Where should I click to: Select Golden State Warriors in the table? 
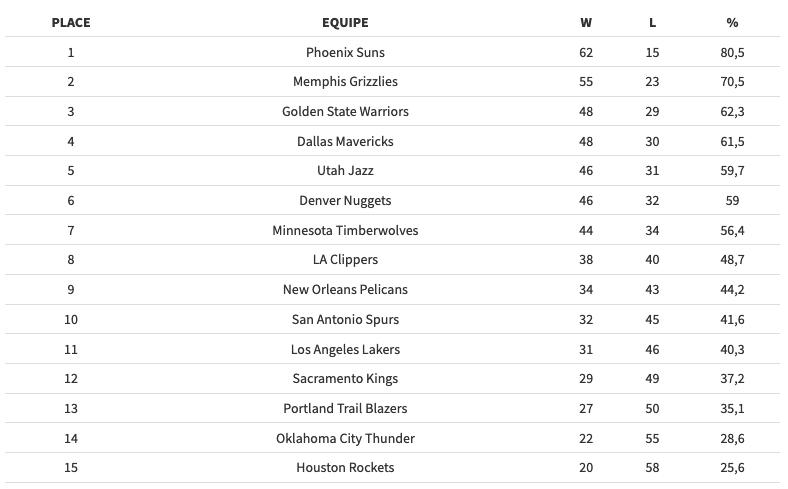click(345, 111)
